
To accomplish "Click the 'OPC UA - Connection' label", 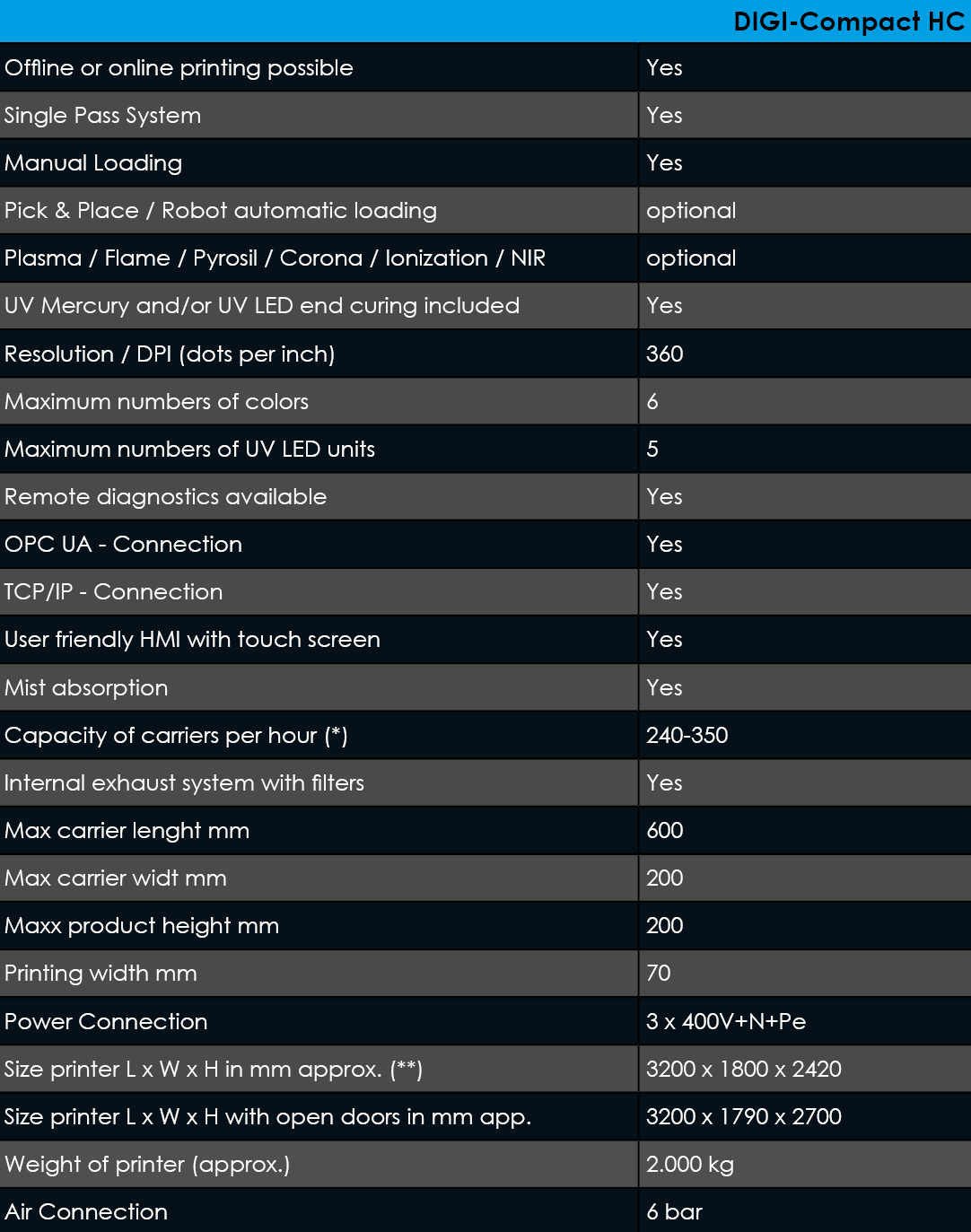I will (x=123, y=544).
